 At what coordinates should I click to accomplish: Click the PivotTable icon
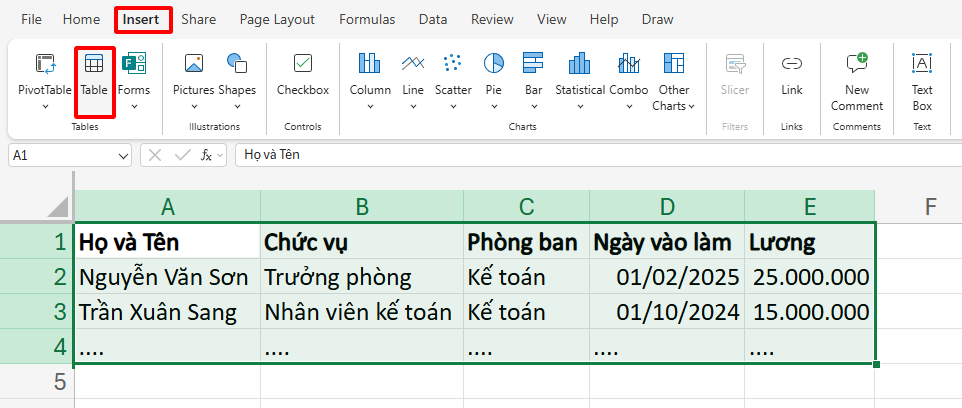point(45,64)
